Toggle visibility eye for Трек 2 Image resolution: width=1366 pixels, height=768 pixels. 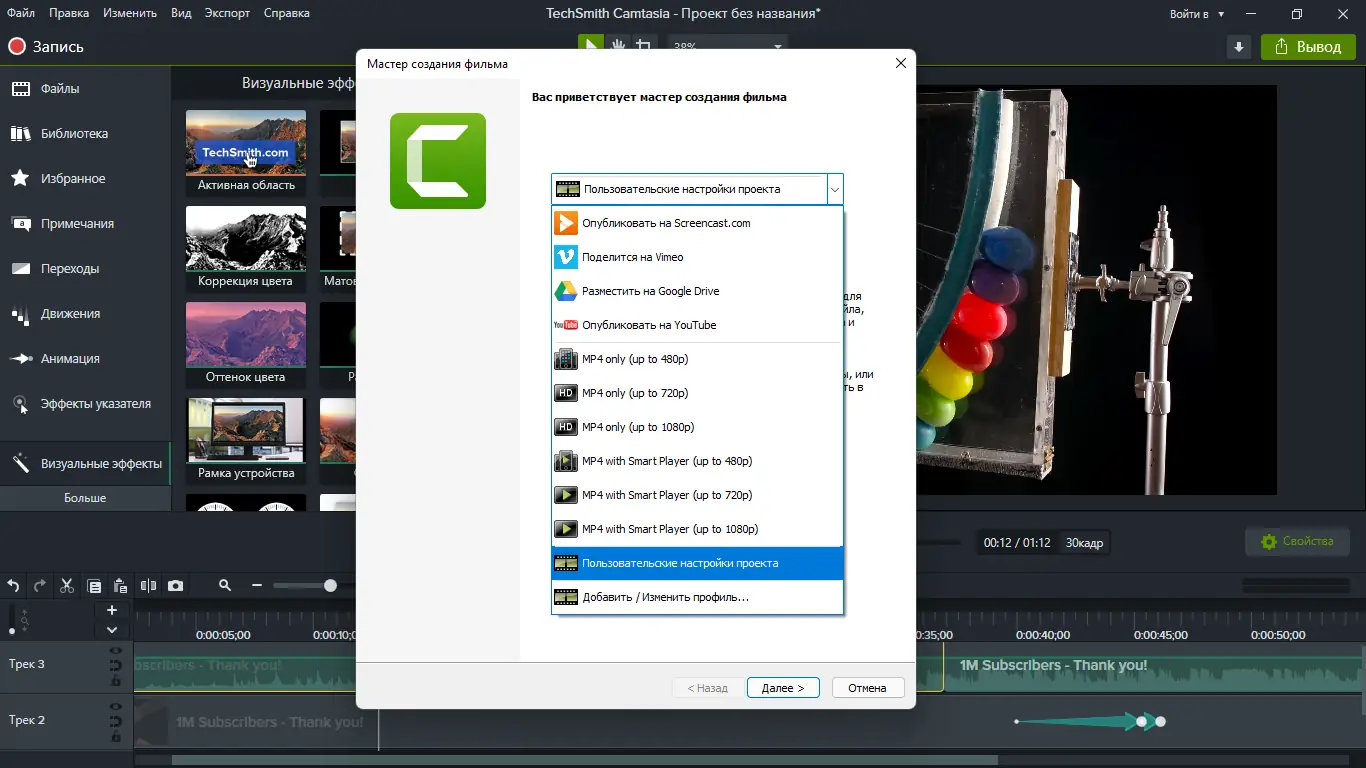tap(116, 707)
